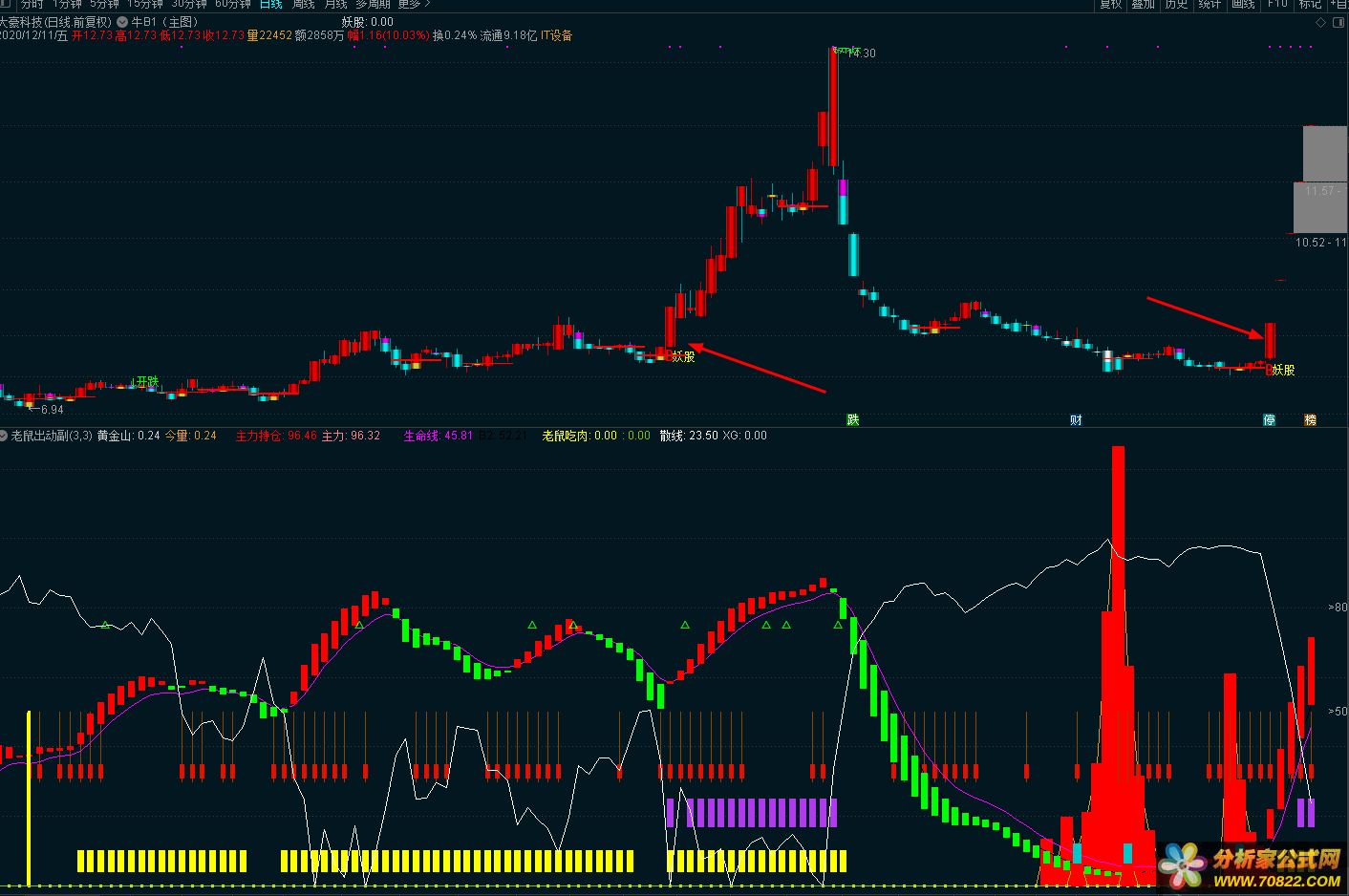Select the 1分钟 period tab

(x=68, y=4)
